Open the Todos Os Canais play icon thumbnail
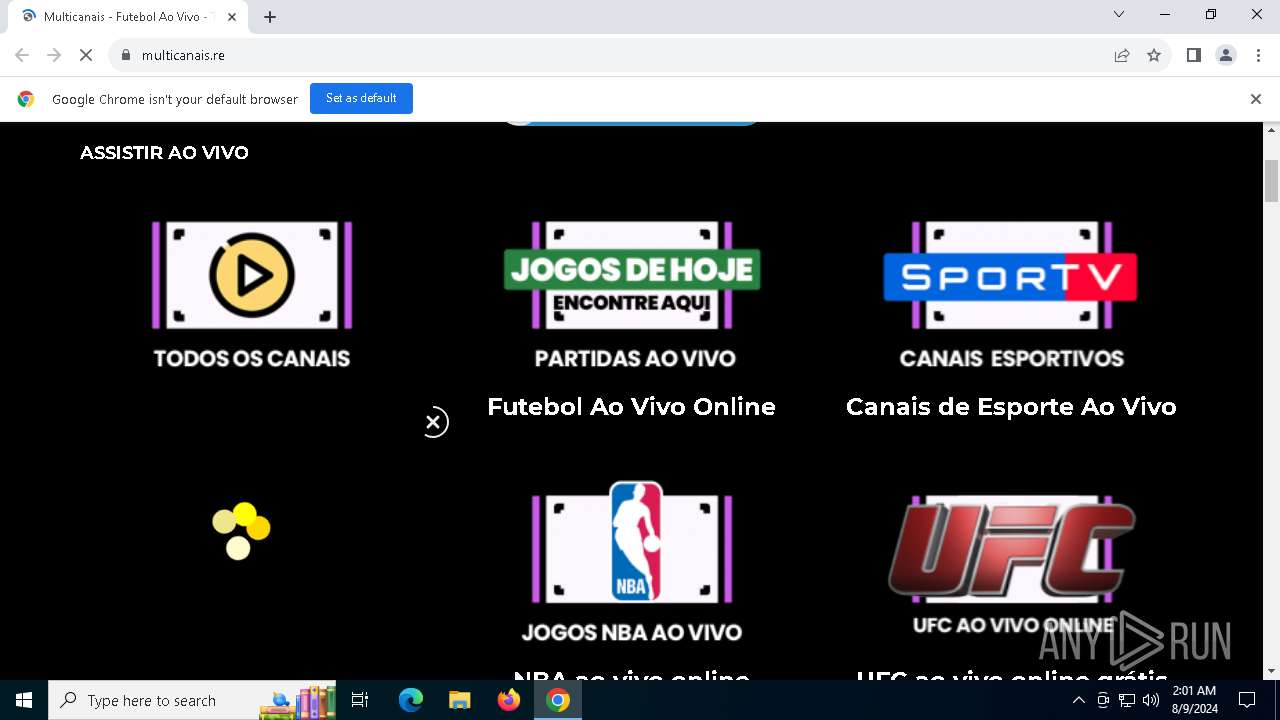The image size is (1280, 720). point(252,276)
